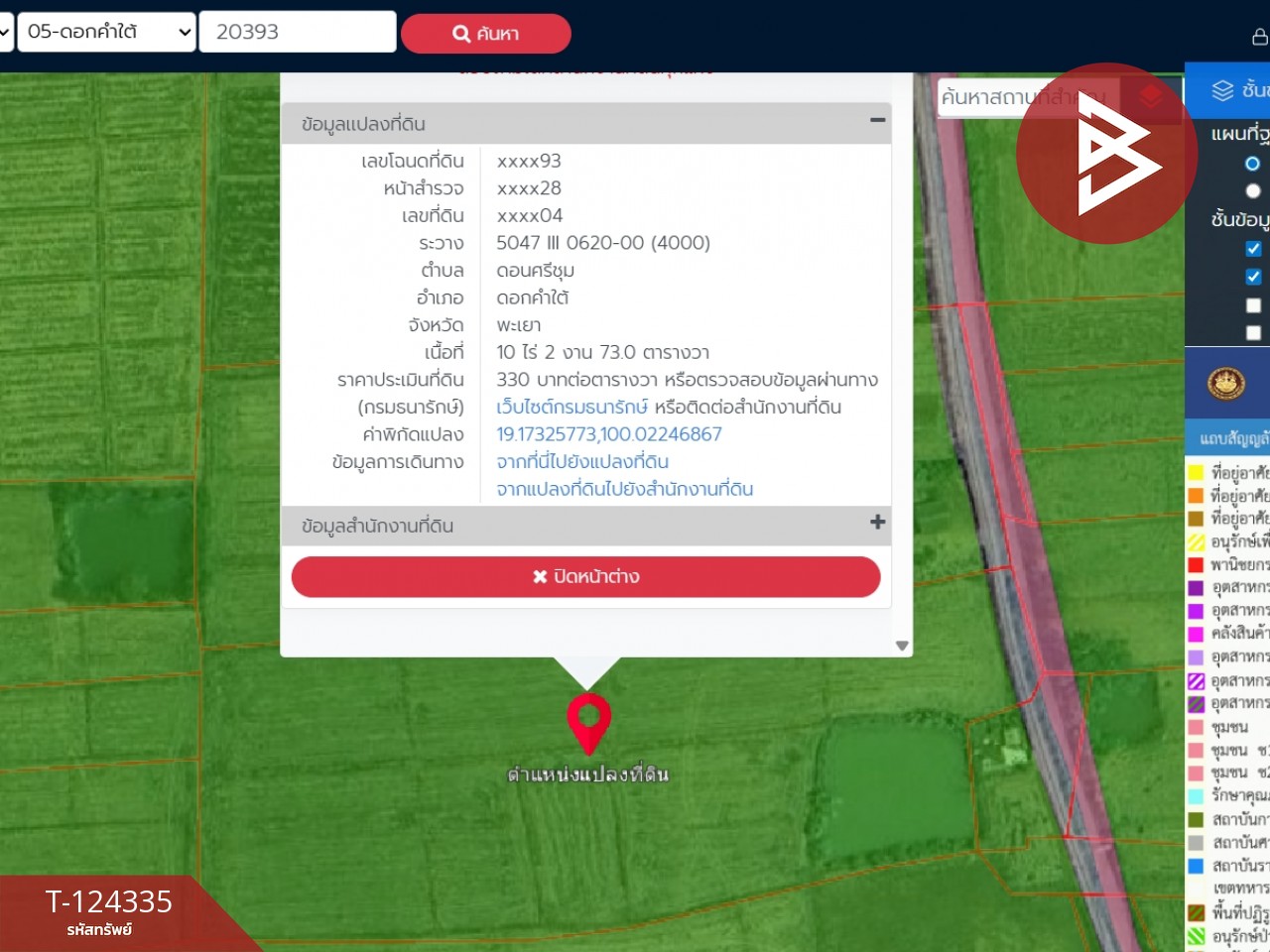Viewport: 1270px width, 952px height.
Task: Click the parcel number field containing 20393
Action: point(298,32)
